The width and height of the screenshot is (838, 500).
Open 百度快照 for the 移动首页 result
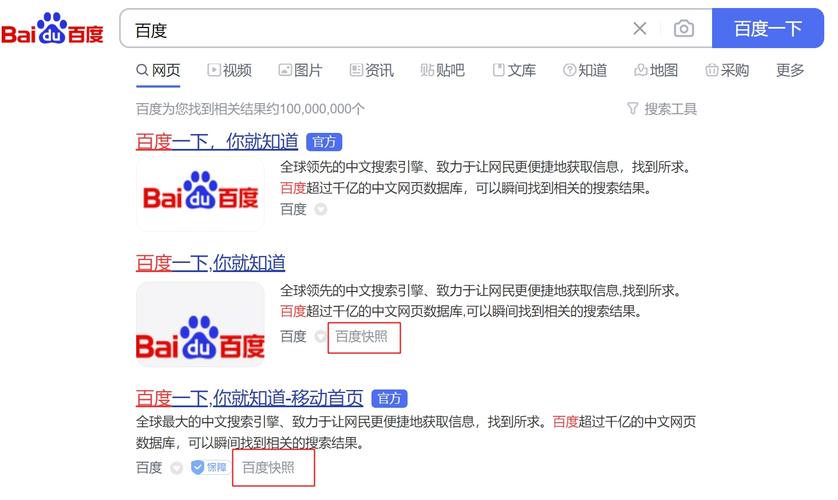coord(268,468)
